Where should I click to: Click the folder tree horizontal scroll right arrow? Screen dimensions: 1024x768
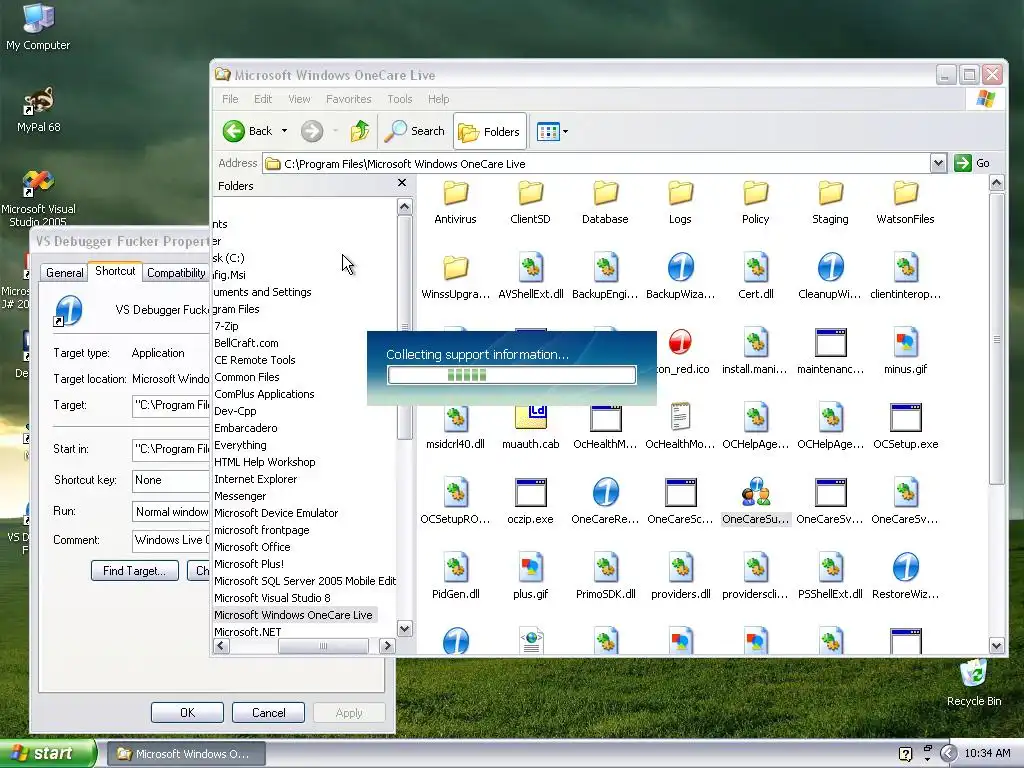click(387, 646)
